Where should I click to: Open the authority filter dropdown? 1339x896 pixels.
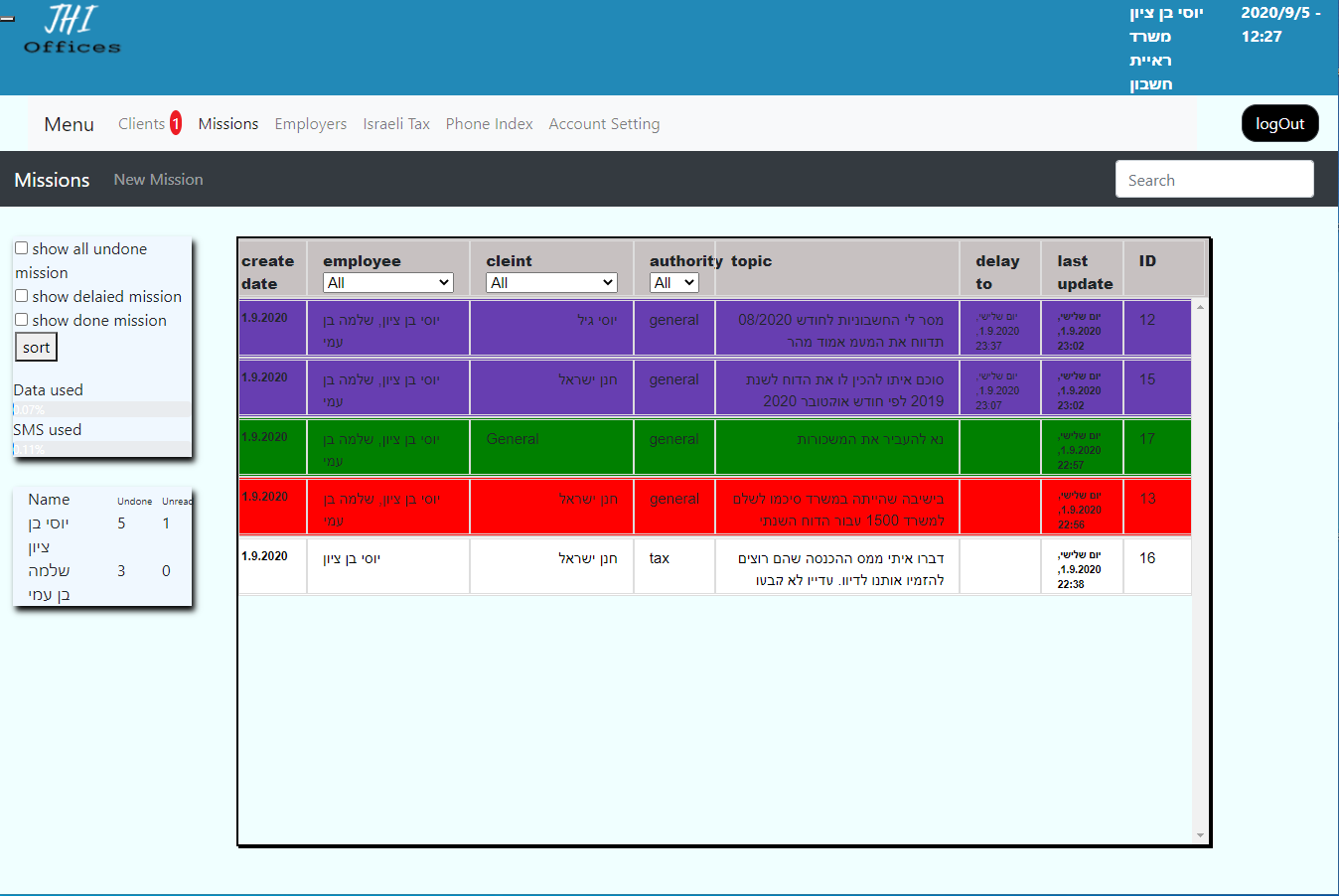point(673,283)
